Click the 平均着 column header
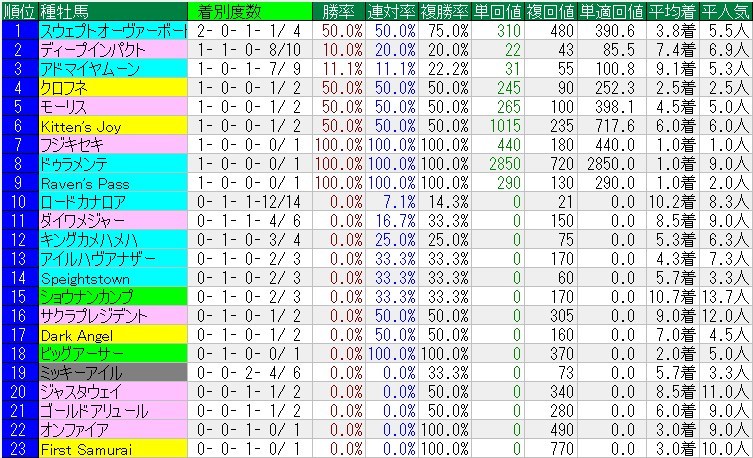753x458 pixels. pyautogui.click(x=672, y=11)
